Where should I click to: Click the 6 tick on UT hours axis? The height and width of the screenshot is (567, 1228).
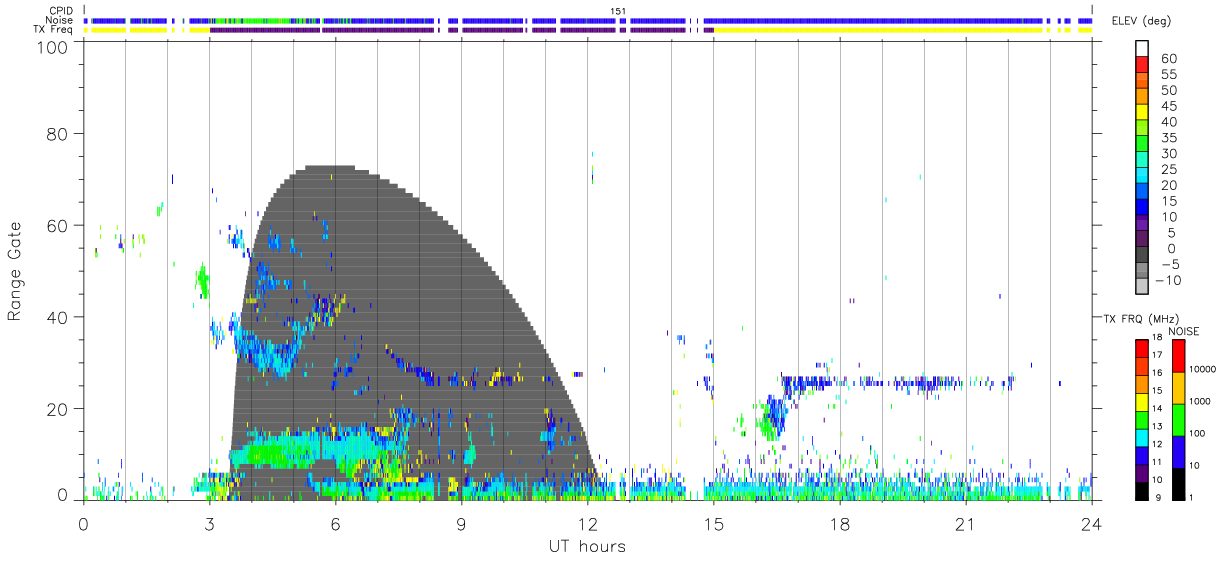[335, 524]
